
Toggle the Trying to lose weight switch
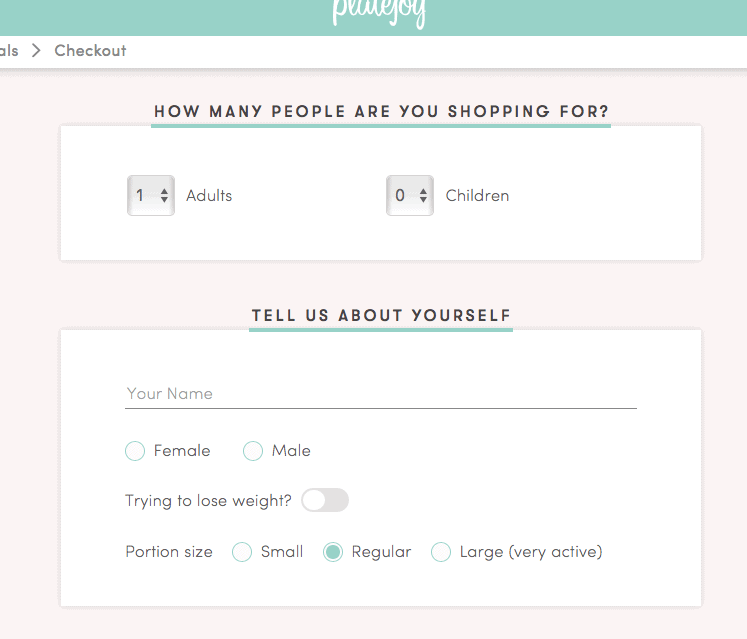[x=325, y=500]
